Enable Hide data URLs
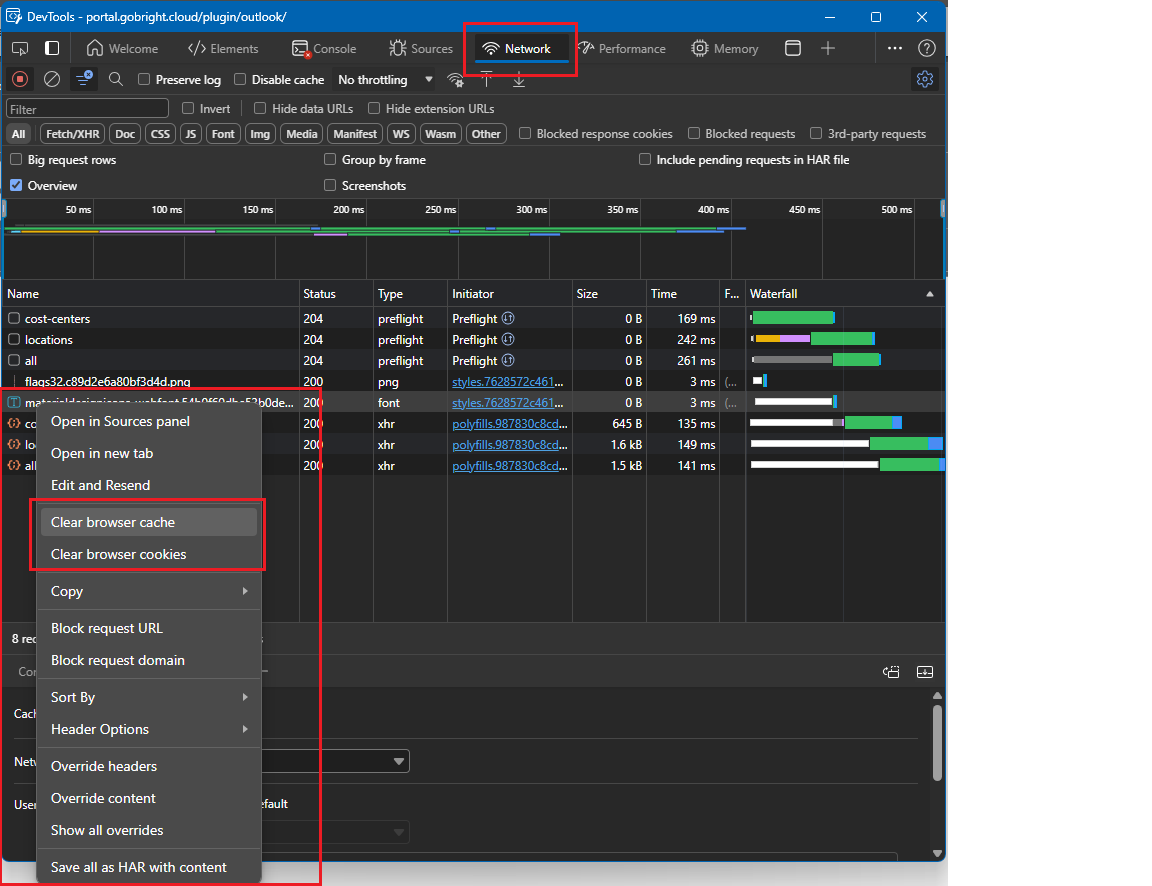The image size is (1152, 886). tap(260, 109)
